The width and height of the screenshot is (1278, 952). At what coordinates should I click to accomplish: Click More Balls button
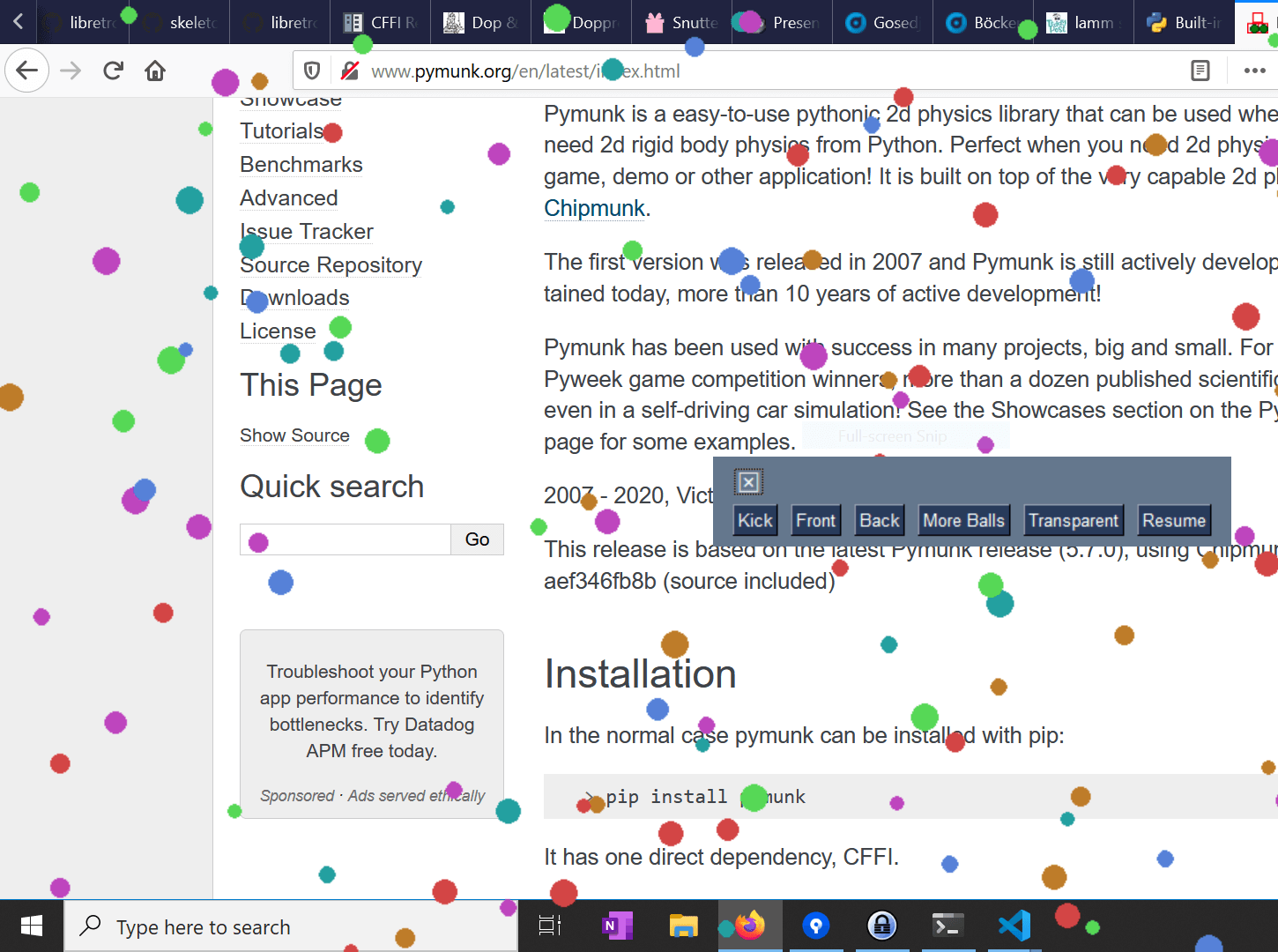coord(963,520)
